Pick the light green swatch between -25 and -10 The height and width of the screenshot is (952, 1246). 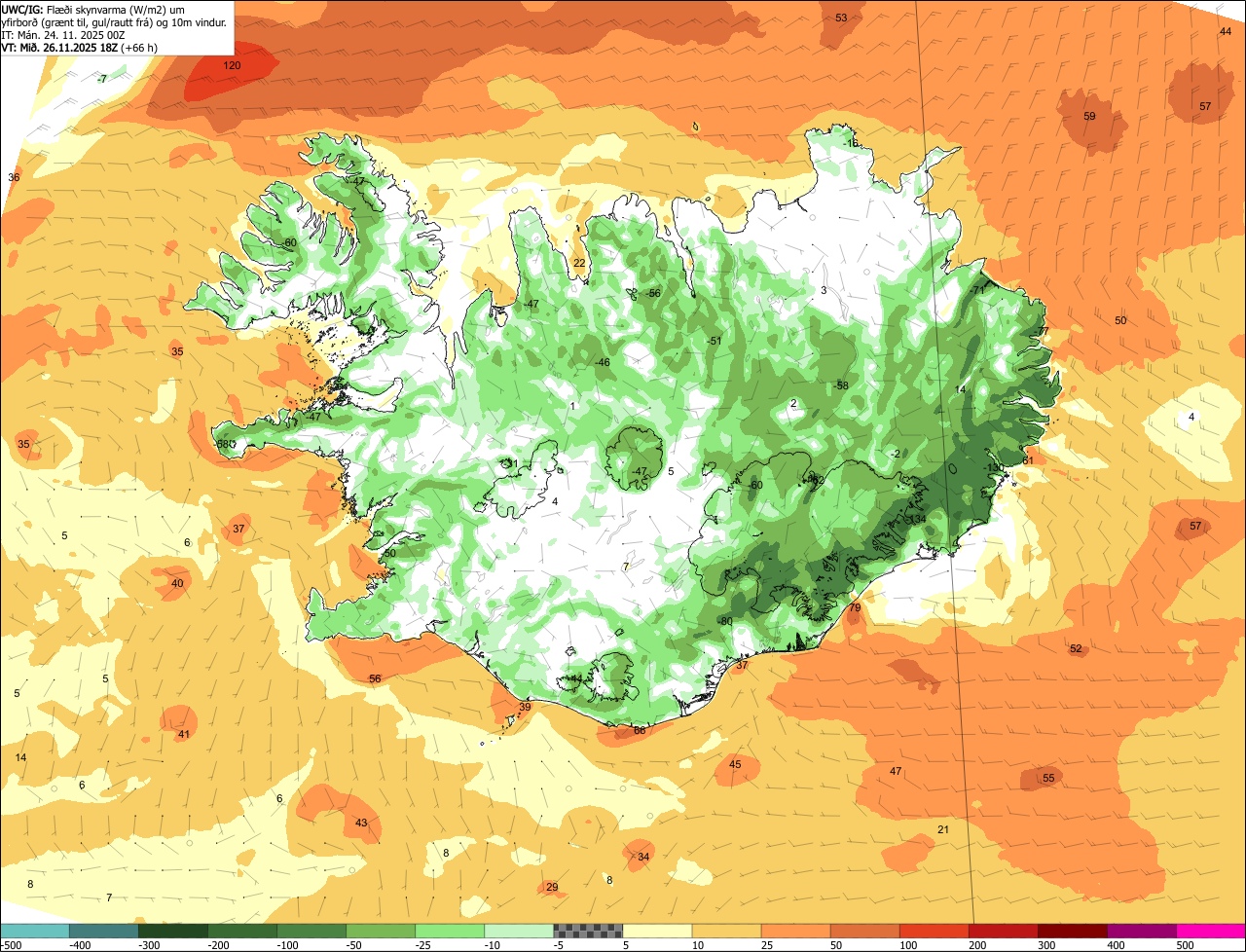click(449, 931)
